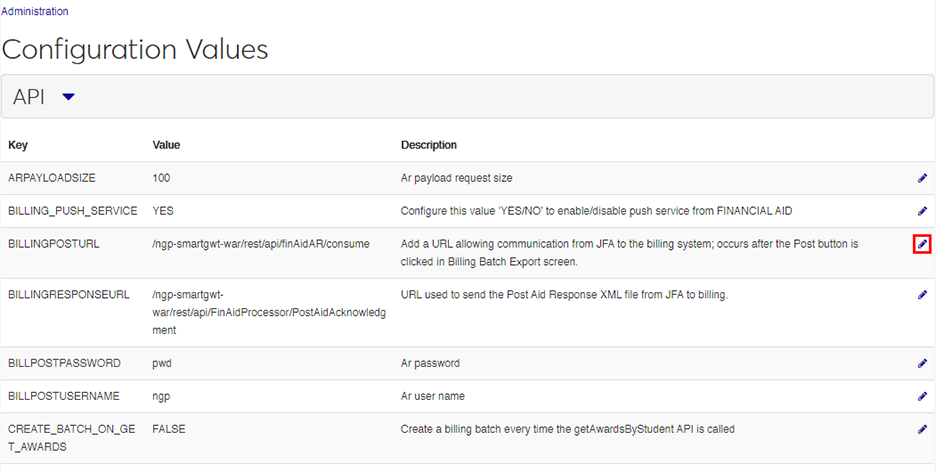The height and width of the screenshot is (472, 936).
Task: Click edit pencil for BILLPOSTUSERNAME
Action: click(922, 396)
